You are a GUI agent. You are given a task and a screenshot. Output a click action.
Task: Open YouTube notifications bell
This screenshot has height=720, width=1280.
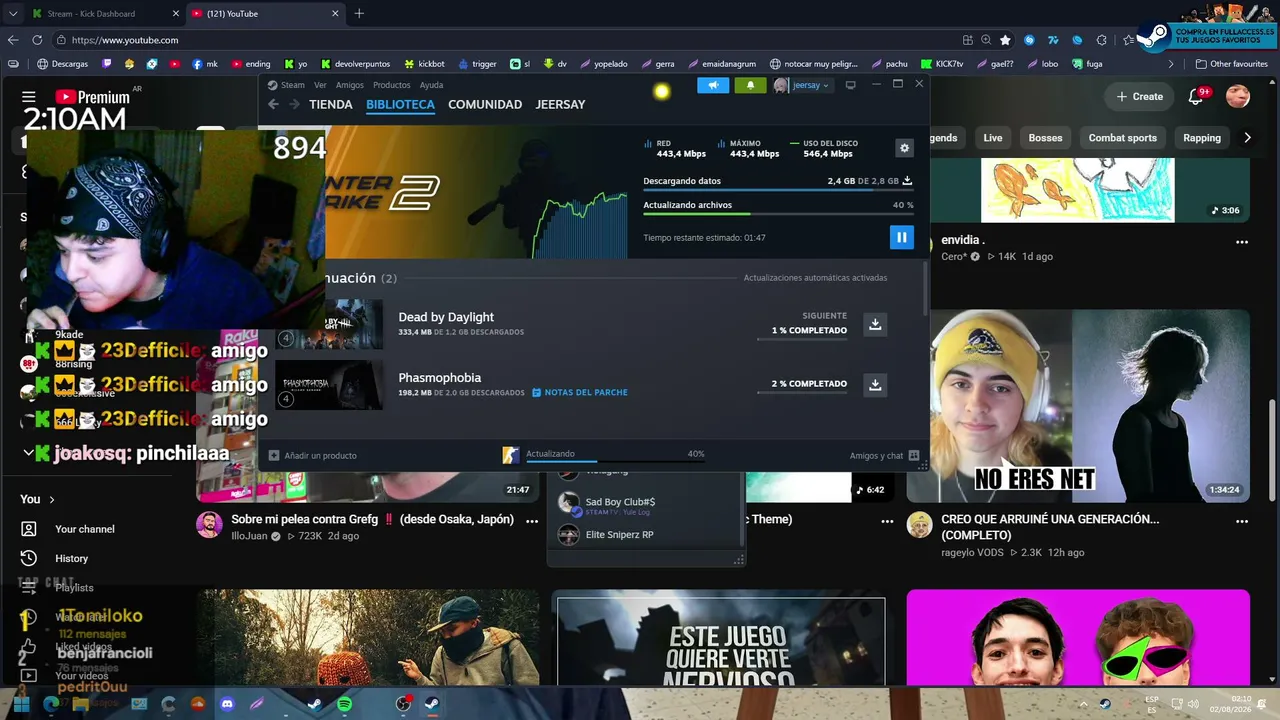1196,96
